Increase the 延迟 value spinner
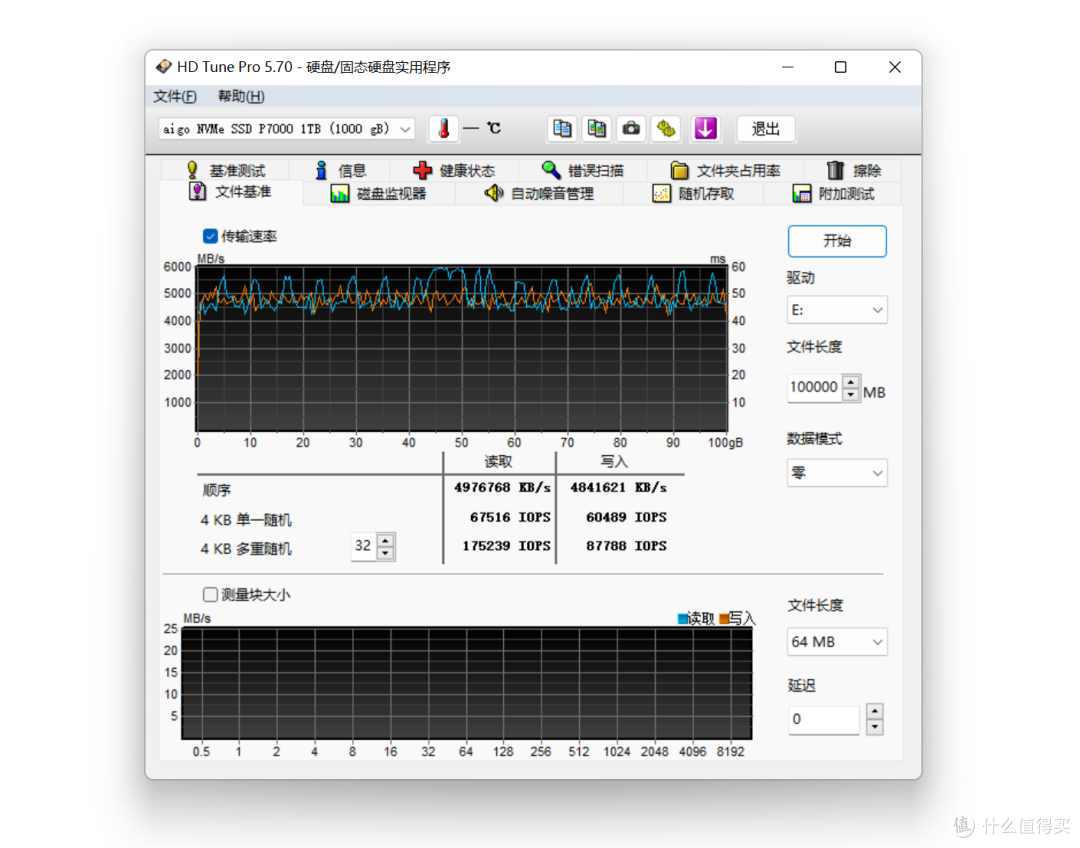 point(875,712)
